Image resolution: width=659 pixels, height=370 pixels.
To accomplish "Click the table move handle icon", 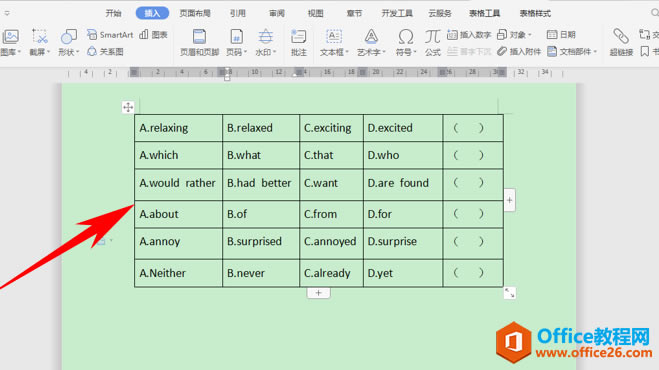I will click(128, 107).
